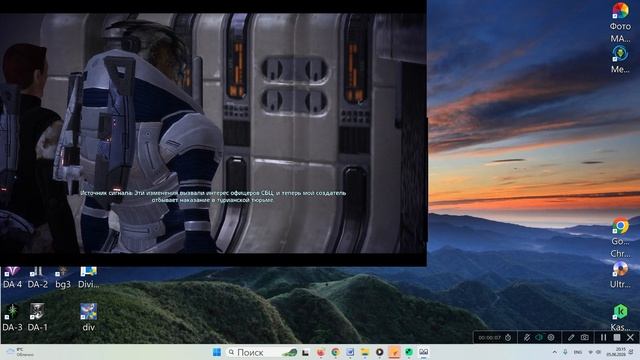Open the DA-2 desktop shortcut
The image size is (640, 360).
click(x=38, y=278)
